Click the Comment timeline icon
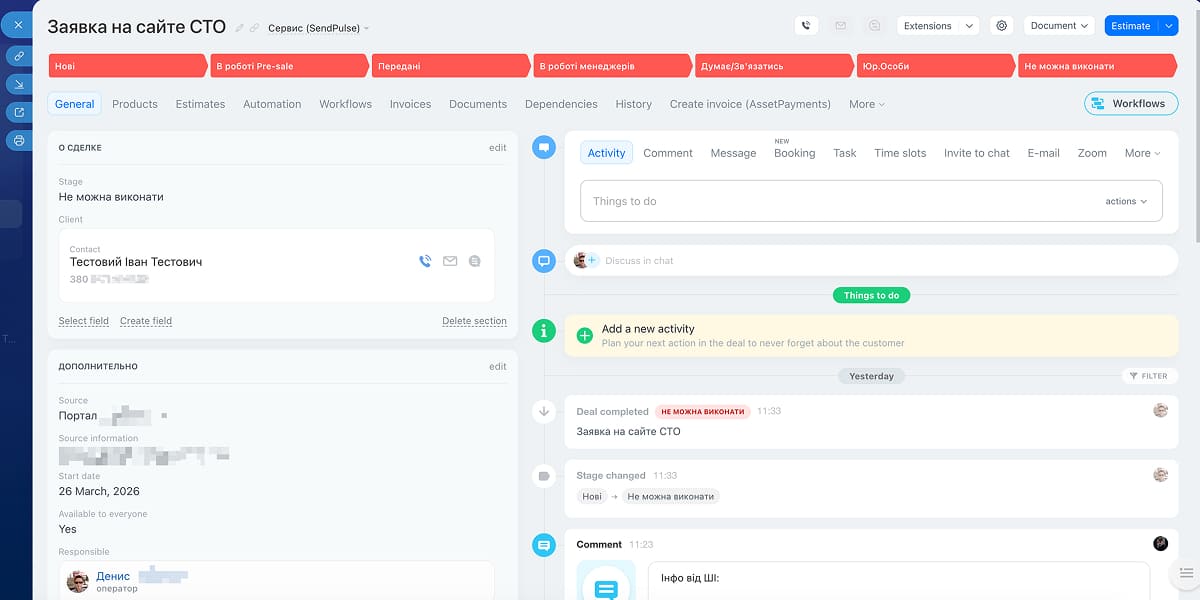Screen dimensions: 1200x600 544,545
